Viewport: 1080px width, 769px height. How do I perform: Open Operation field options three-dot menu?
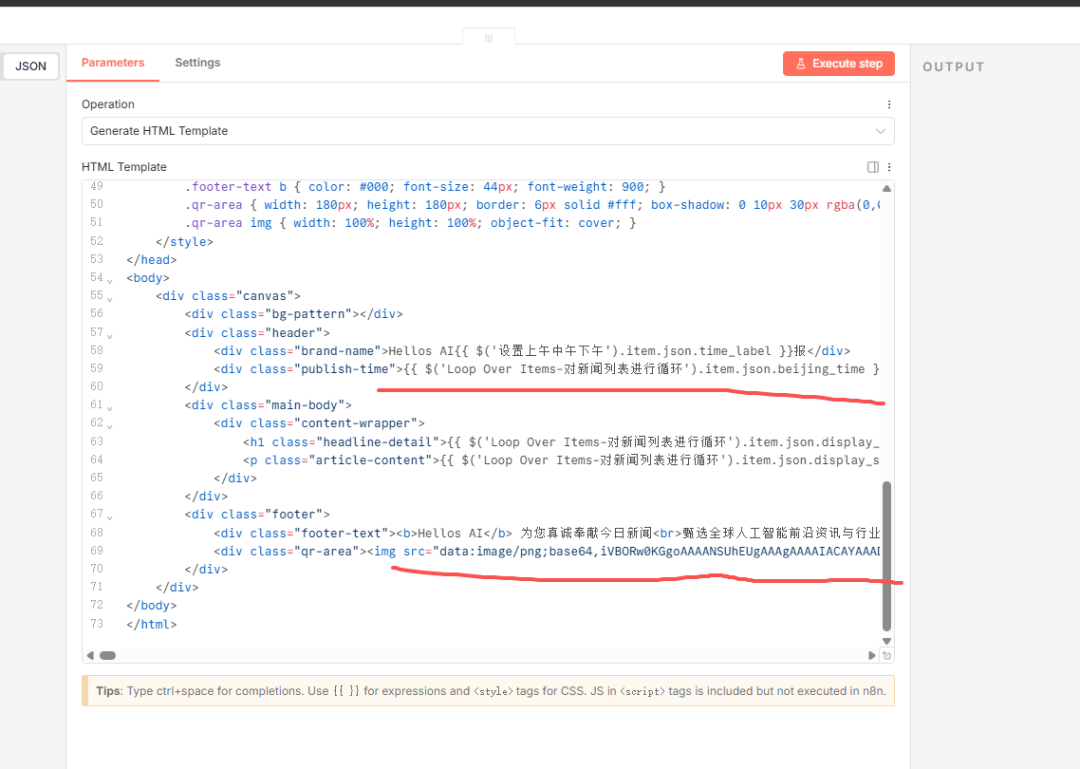click(888, 104)
